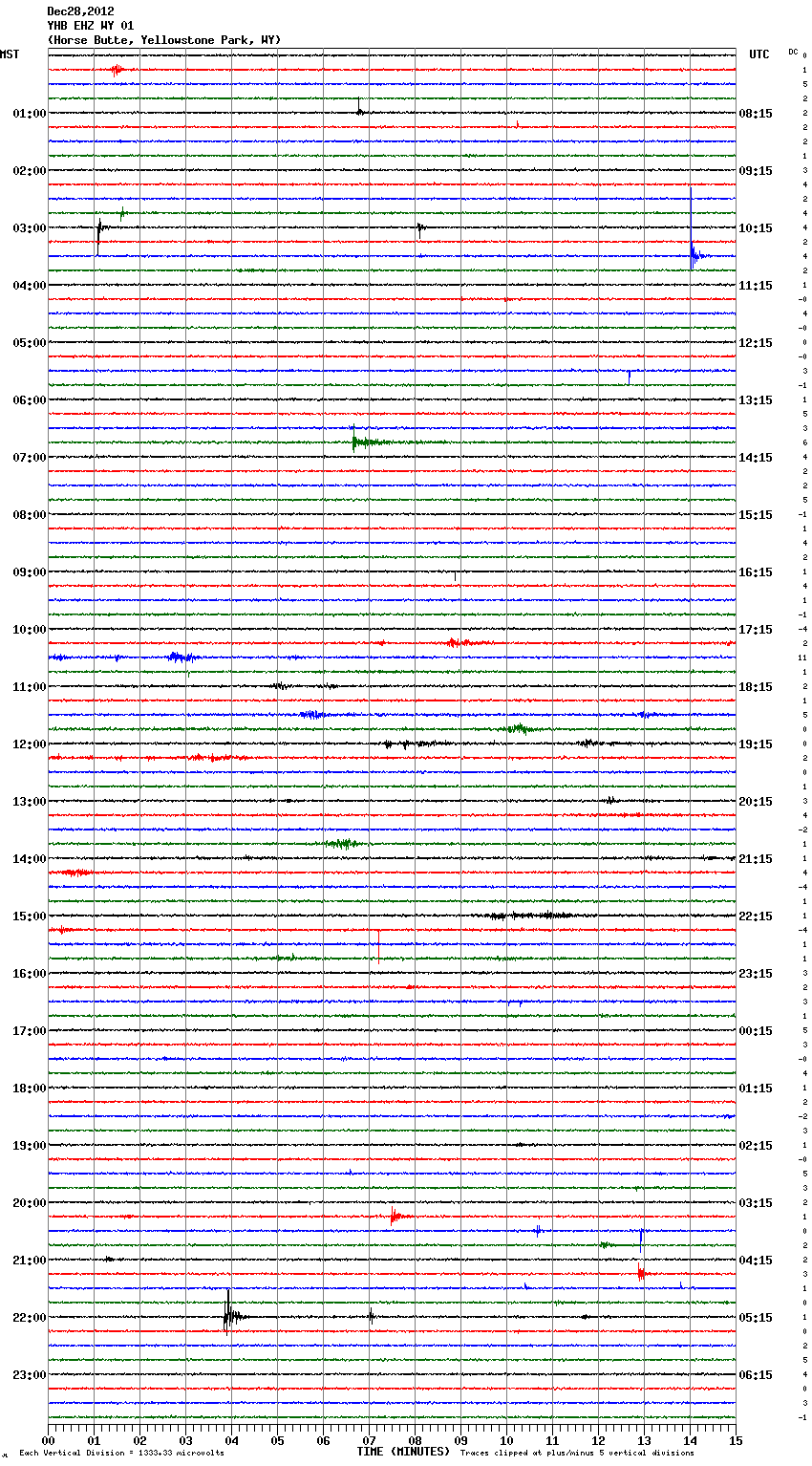Select the 03:00 MST time label
Image resolution: width=812 pixels, height=1466 pixels.
pos(29,228)
